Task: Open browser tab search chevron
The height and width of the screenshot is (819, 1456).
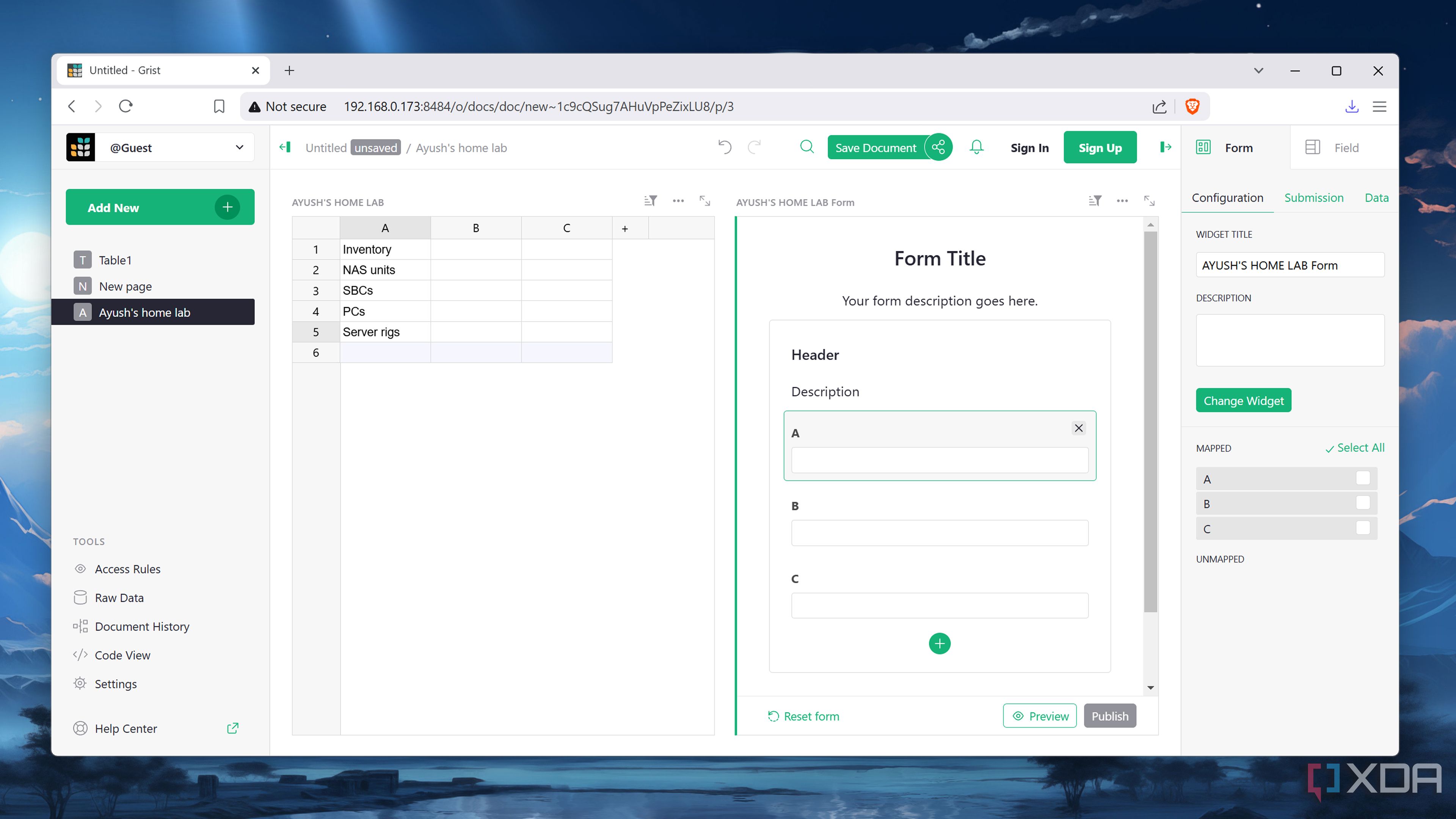Action: click(x=1258, y=71)
